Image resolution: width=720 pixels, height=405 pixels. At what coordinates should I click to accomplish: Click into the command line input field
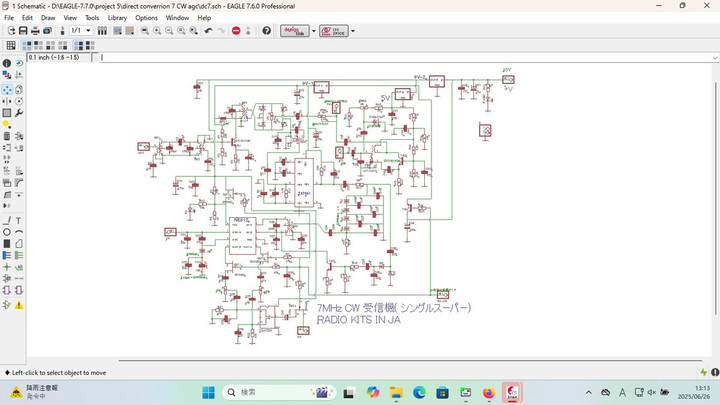[400, 57]
